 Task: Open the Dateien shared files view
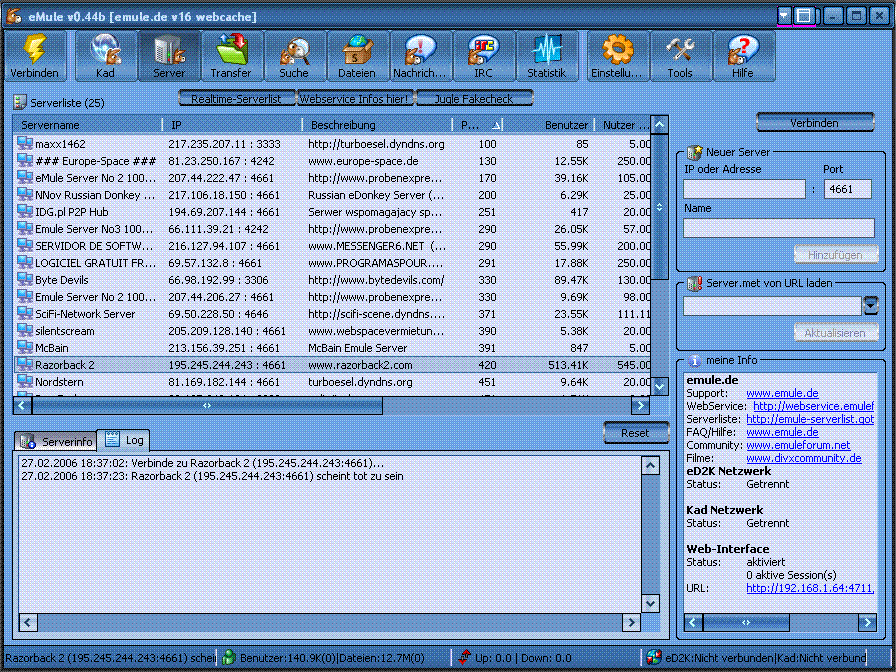point(357,56)
